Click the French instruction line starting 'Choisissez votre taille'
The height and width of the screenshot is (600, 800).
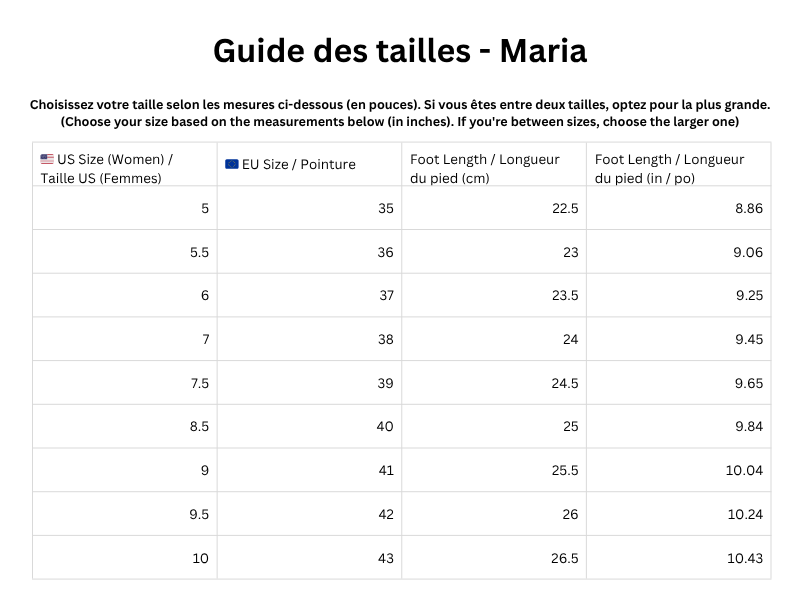click(400, 104)
